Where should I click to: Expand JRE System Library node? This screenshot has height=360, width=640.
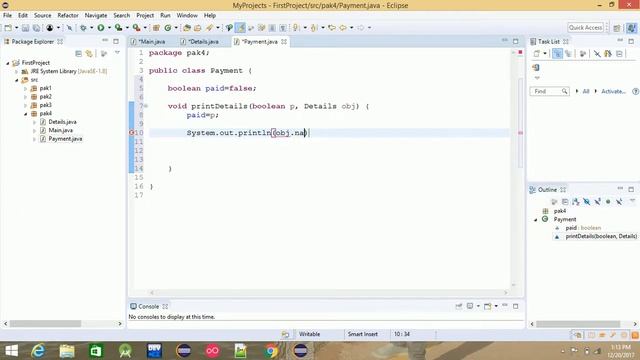pos(16,71)
